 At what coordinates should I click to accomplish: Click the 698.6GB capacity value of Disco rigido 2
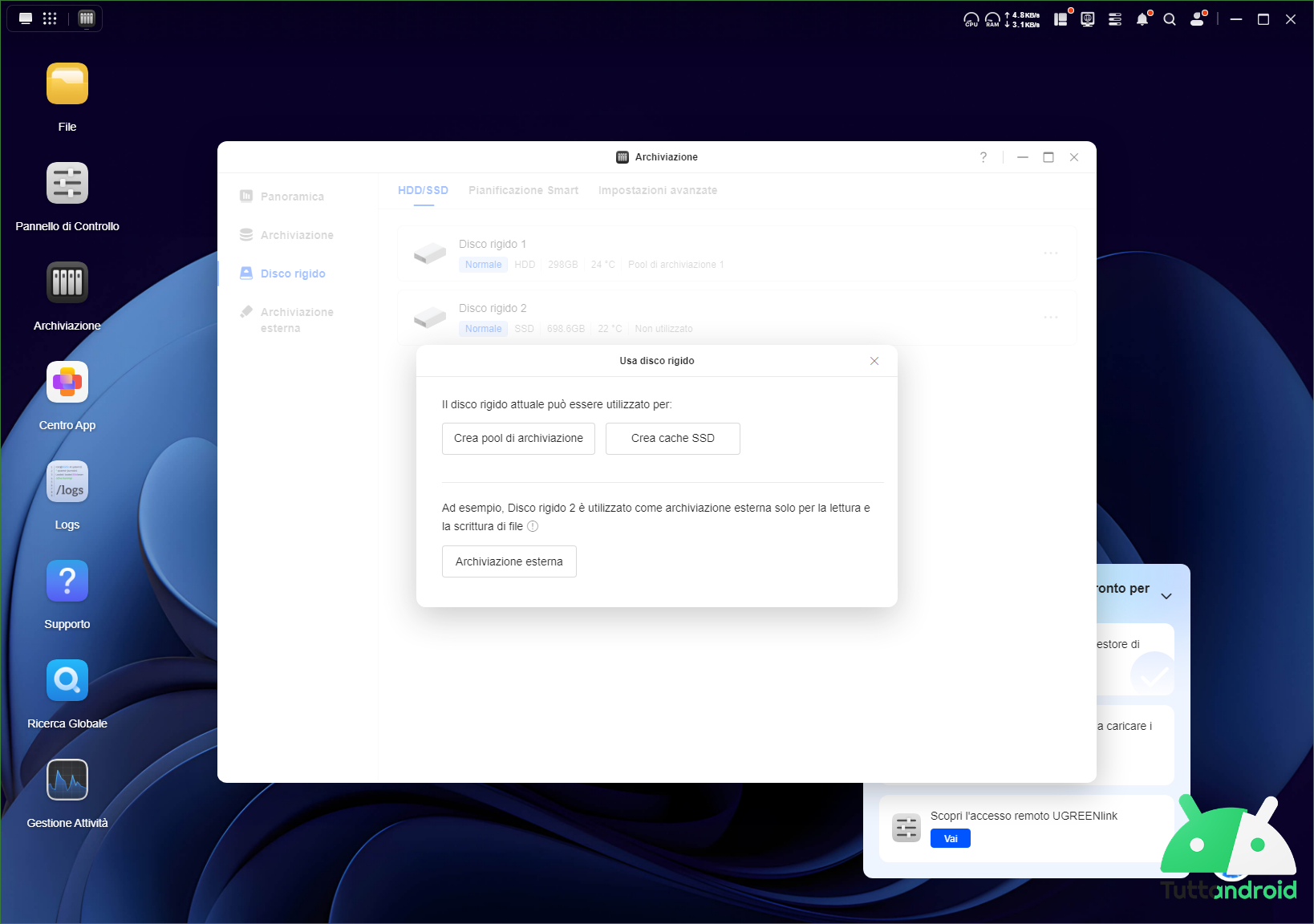tap(566, 329)
